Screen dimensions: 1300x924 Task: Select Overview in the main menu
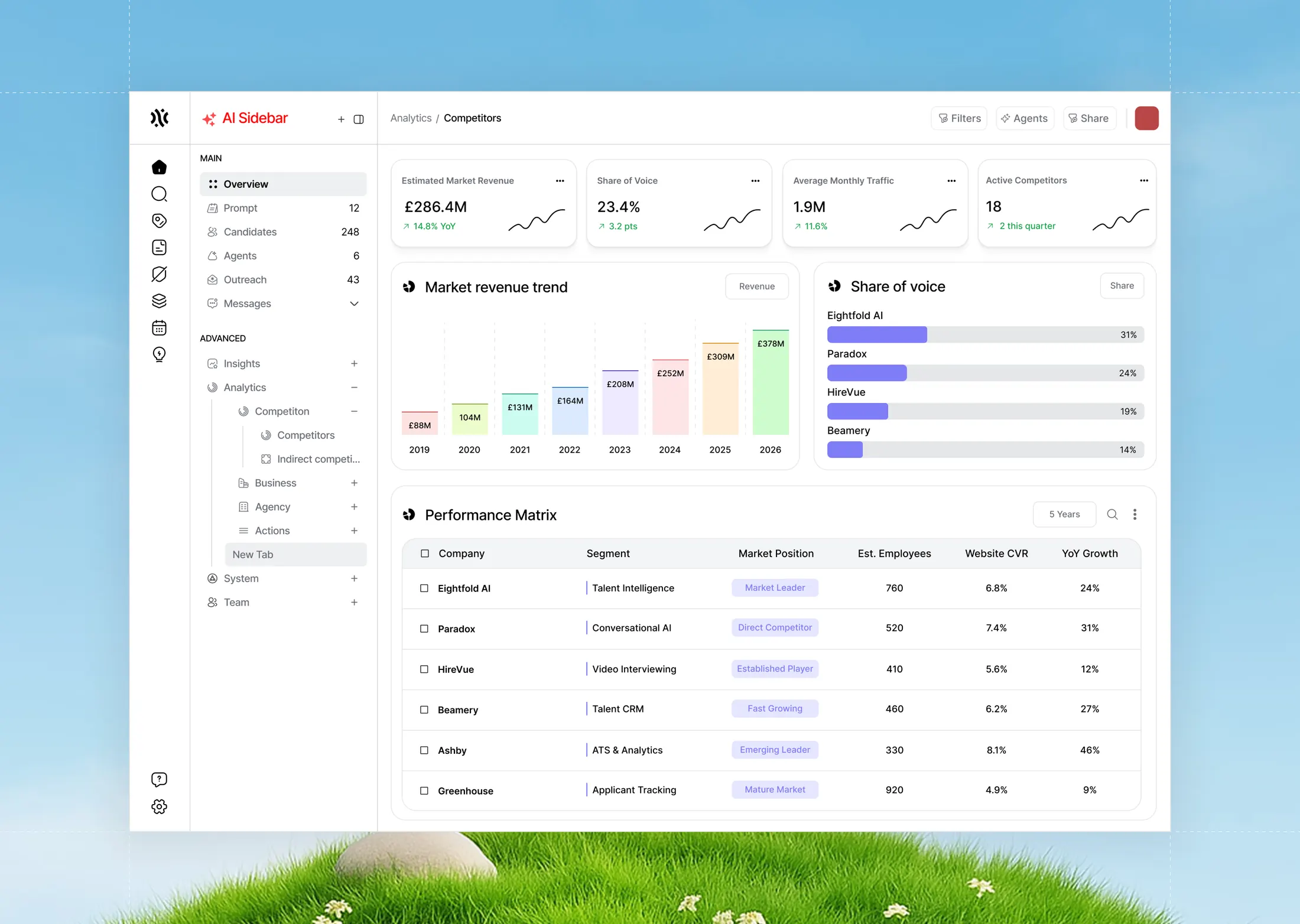[283, 184]
